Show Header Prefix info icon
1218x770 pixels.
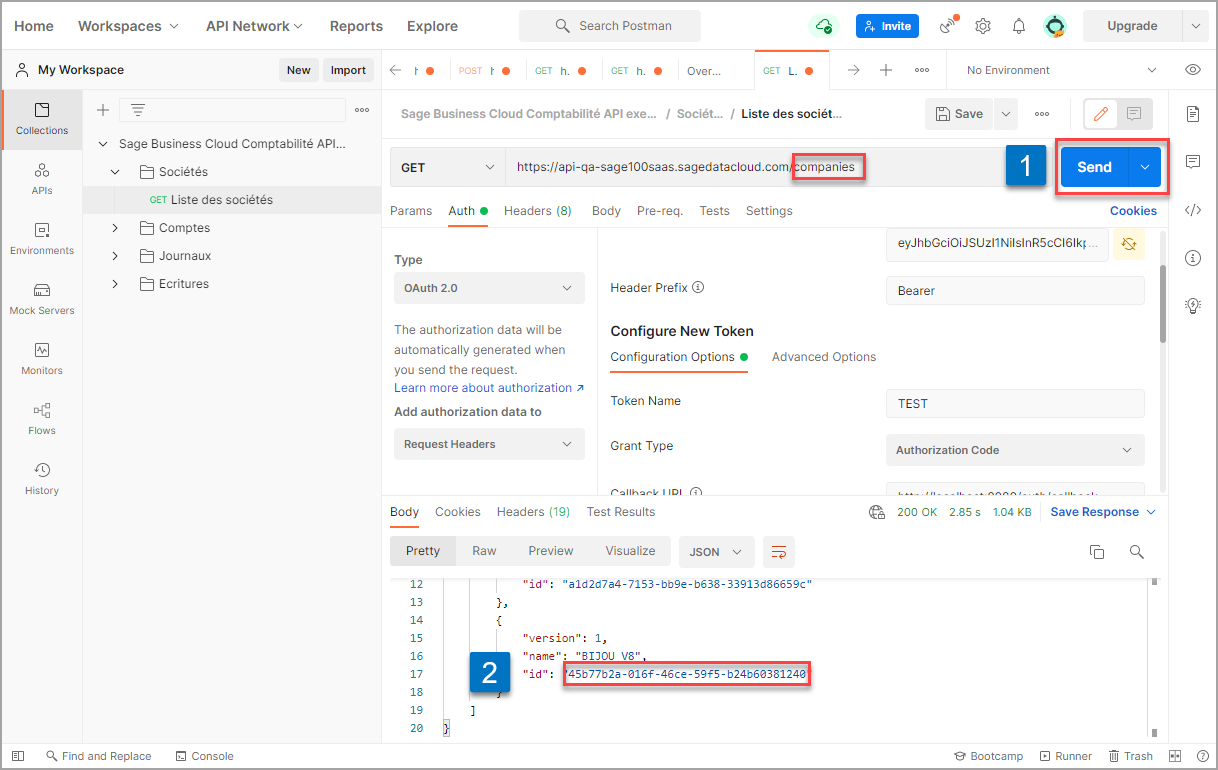[x=698, y=287]
